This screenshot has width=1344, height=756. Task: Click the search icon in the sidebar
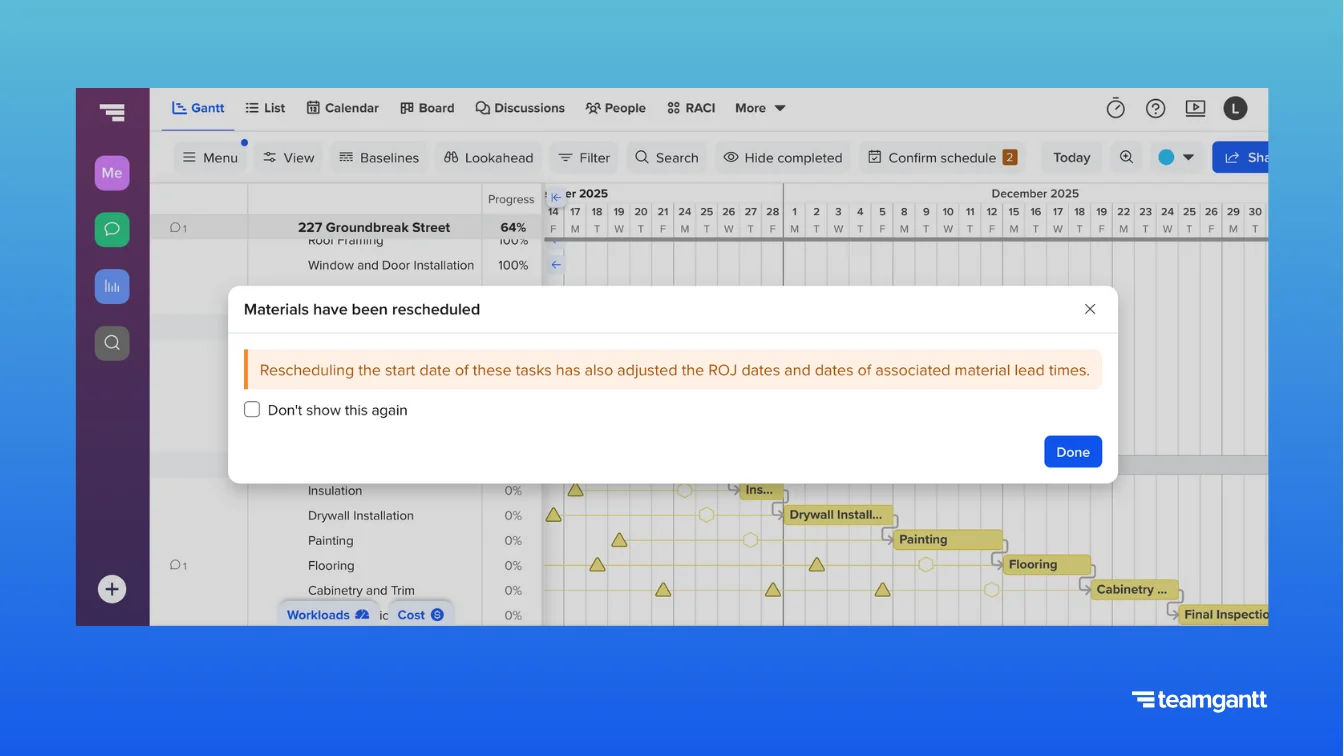point(112,343)
